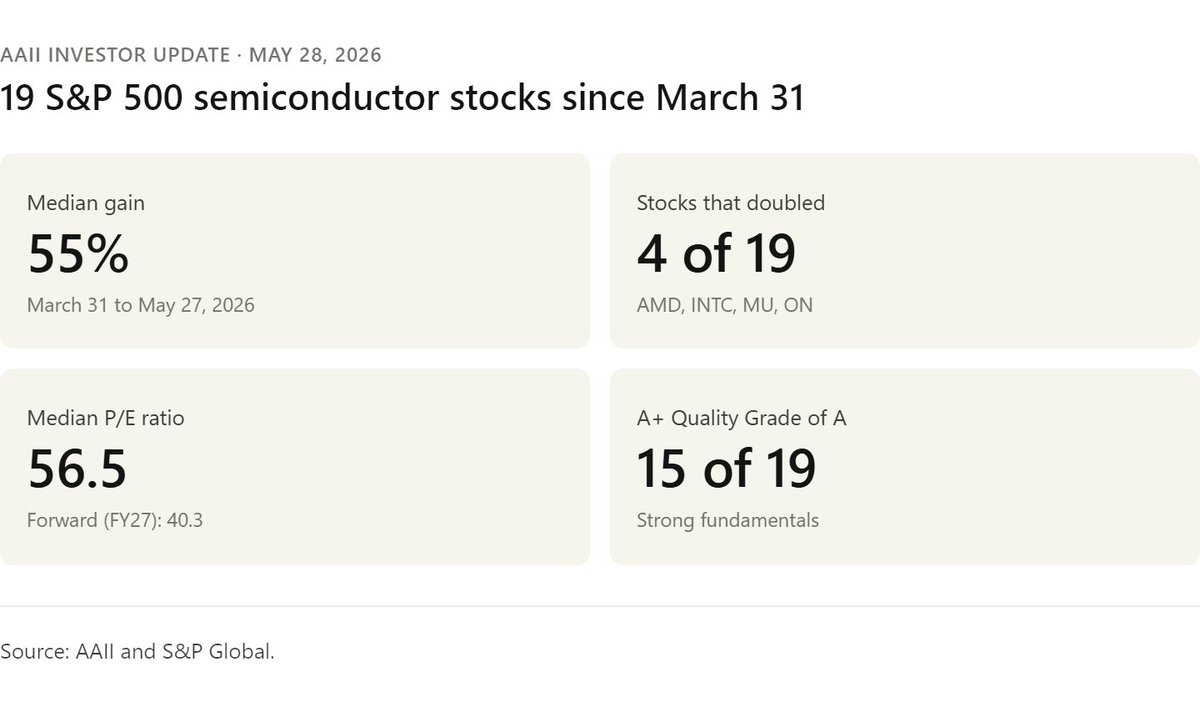This screenshot has height=707, width=1200.
Task: Click the Forward (FY27): 40.3 subtext
Action: coord(115,520)
